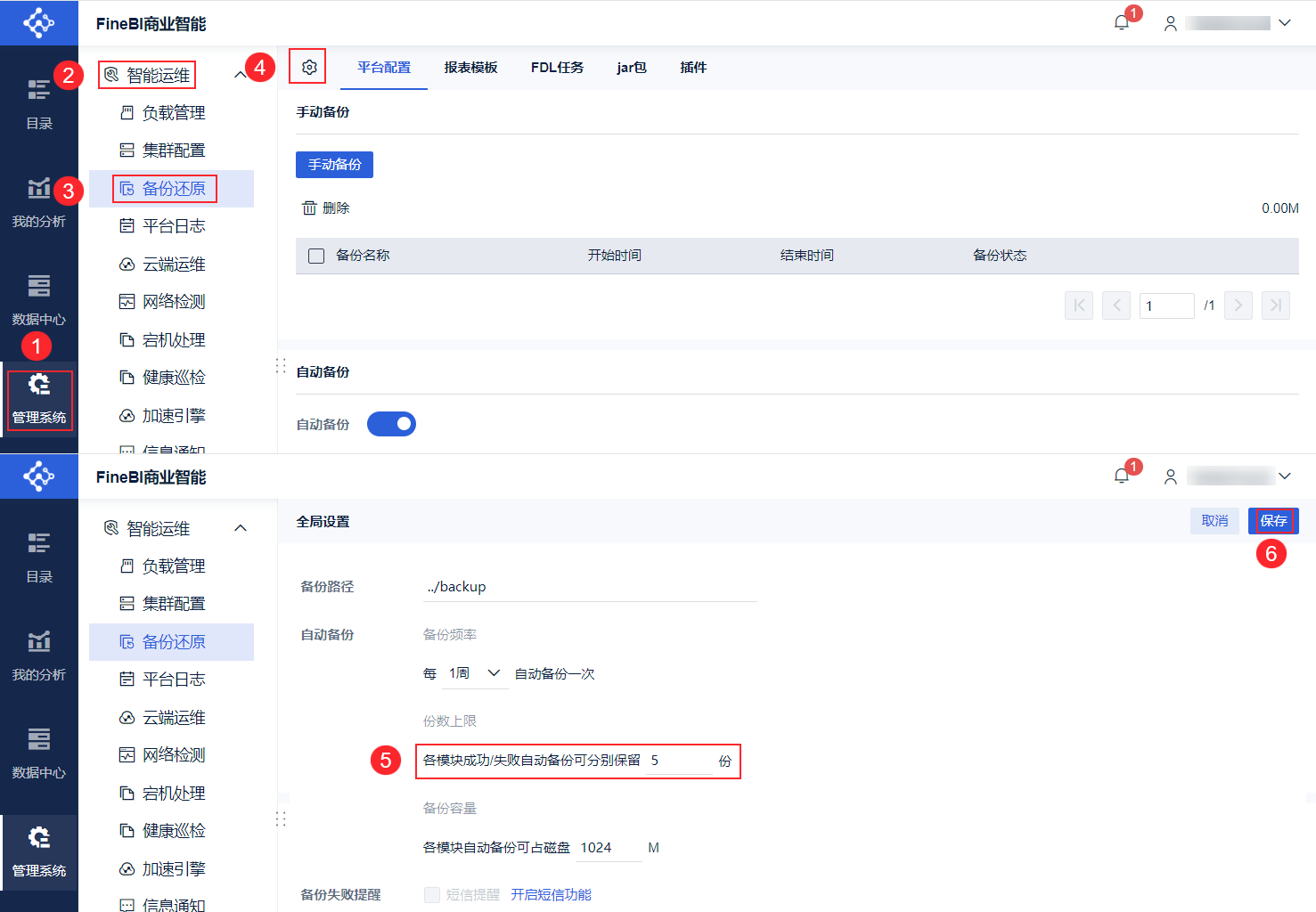
Task: Tick the 短信提醒 checkbox
Action: pos(432,895)
